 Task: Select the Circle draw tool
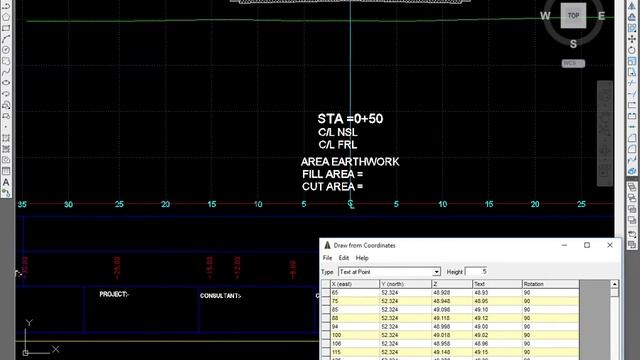coord(6,50)
